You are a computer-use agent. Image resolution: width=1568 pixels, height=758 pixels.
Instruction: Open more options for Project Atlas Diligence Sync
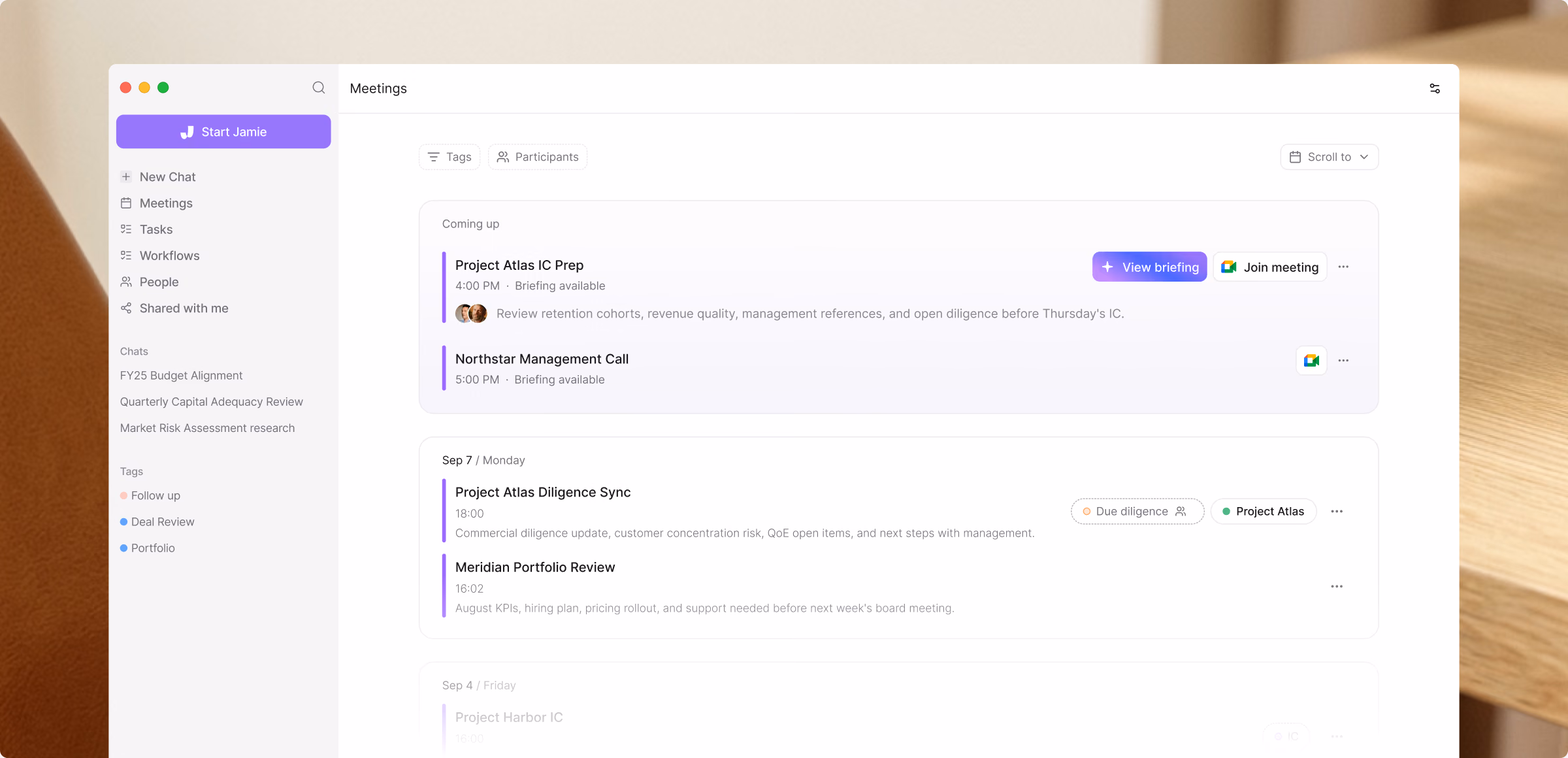tap(1337, 512)
